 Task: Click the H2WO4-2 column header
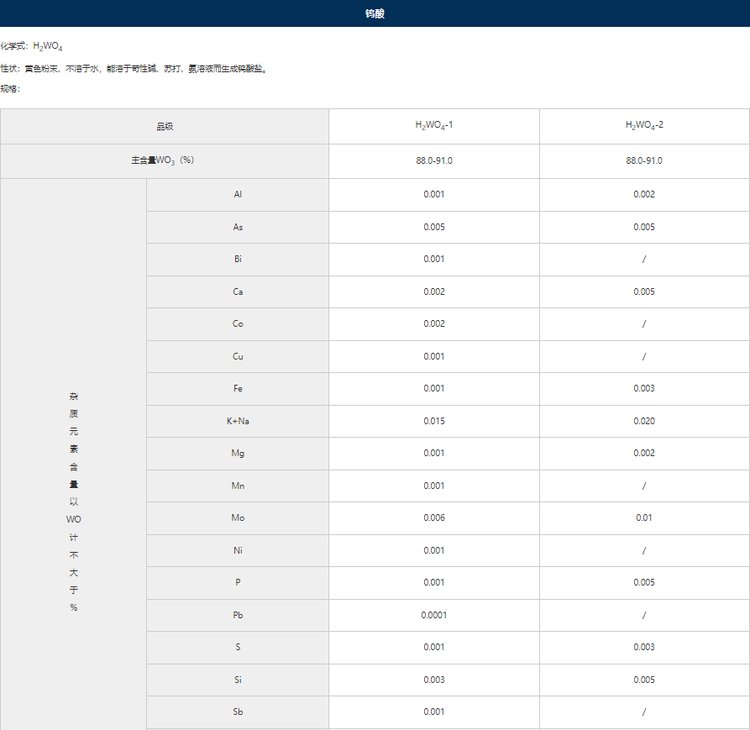pyautogui.click(x=644, y=126)
